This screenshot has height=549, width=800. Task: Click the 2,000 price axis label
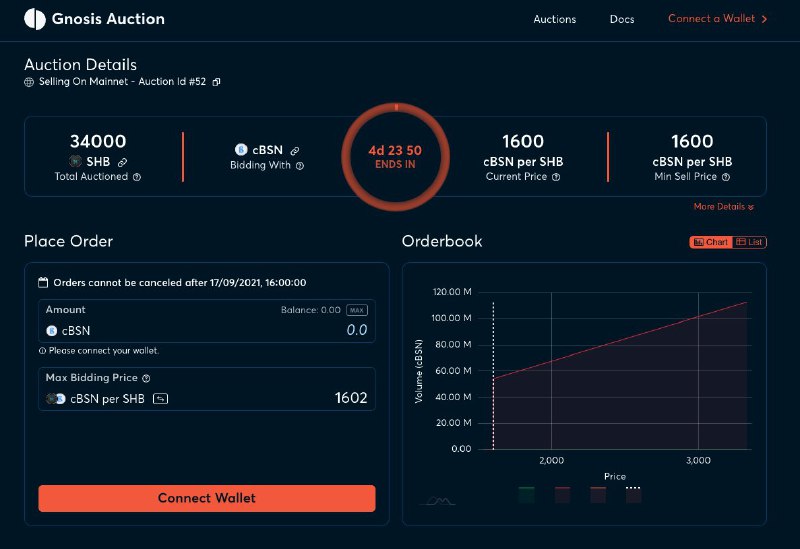click(552, 460)
